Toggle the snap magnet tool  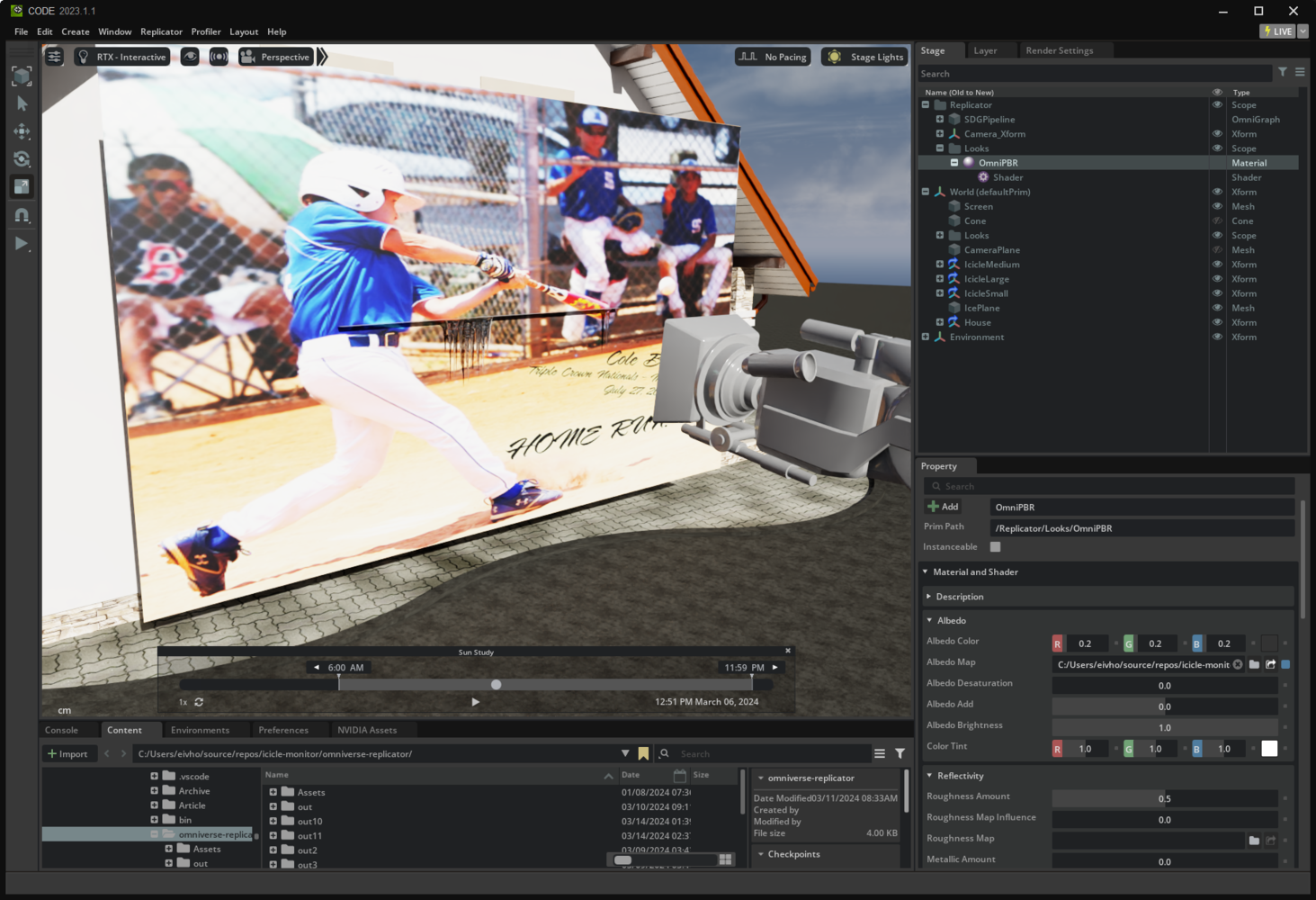coord(22,215)
